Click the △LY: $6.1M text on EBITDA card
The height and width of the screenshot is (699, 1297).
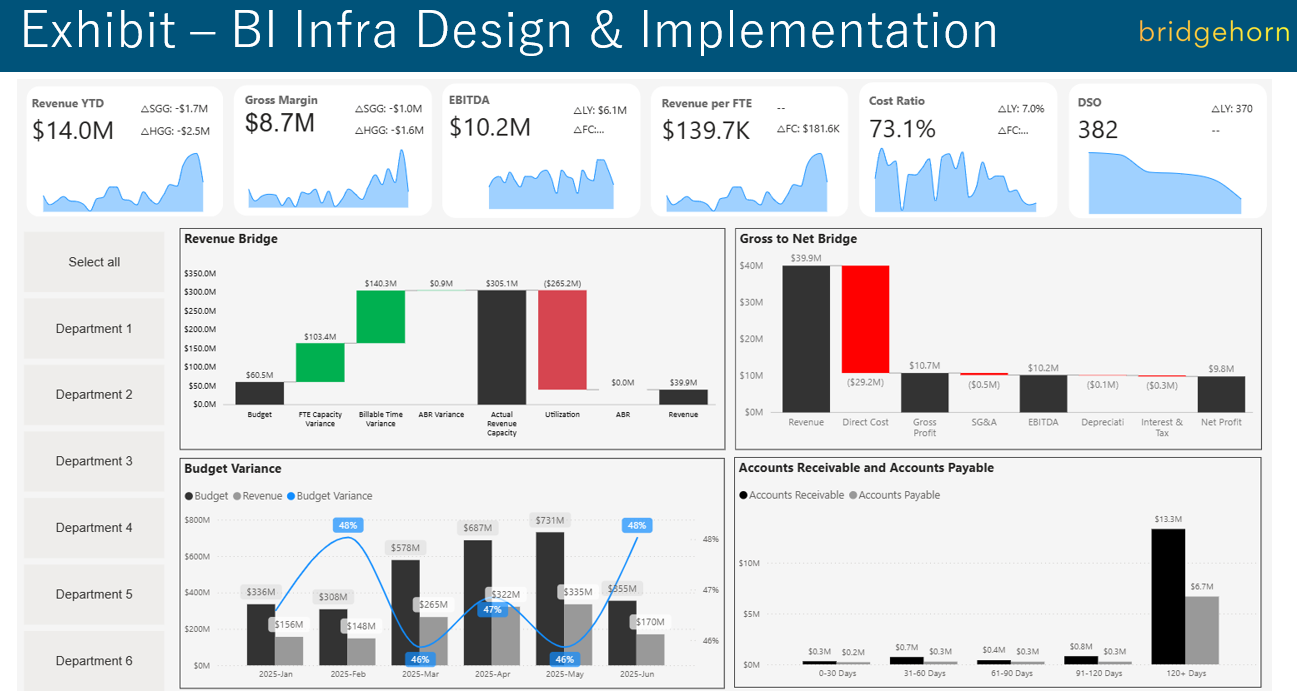600,111
